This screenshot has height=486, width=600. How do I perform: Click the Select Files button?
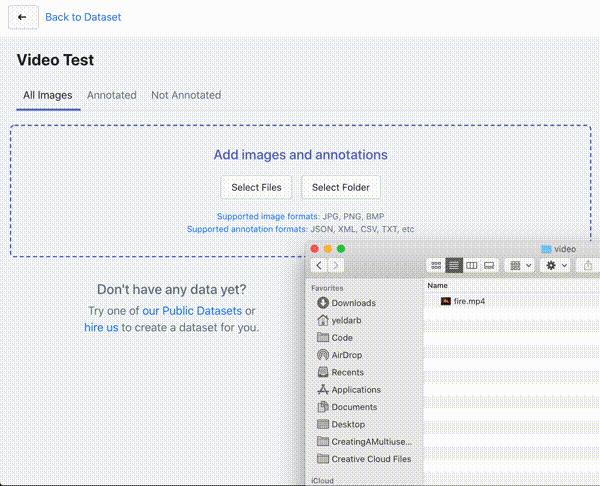tap(256, 188)
